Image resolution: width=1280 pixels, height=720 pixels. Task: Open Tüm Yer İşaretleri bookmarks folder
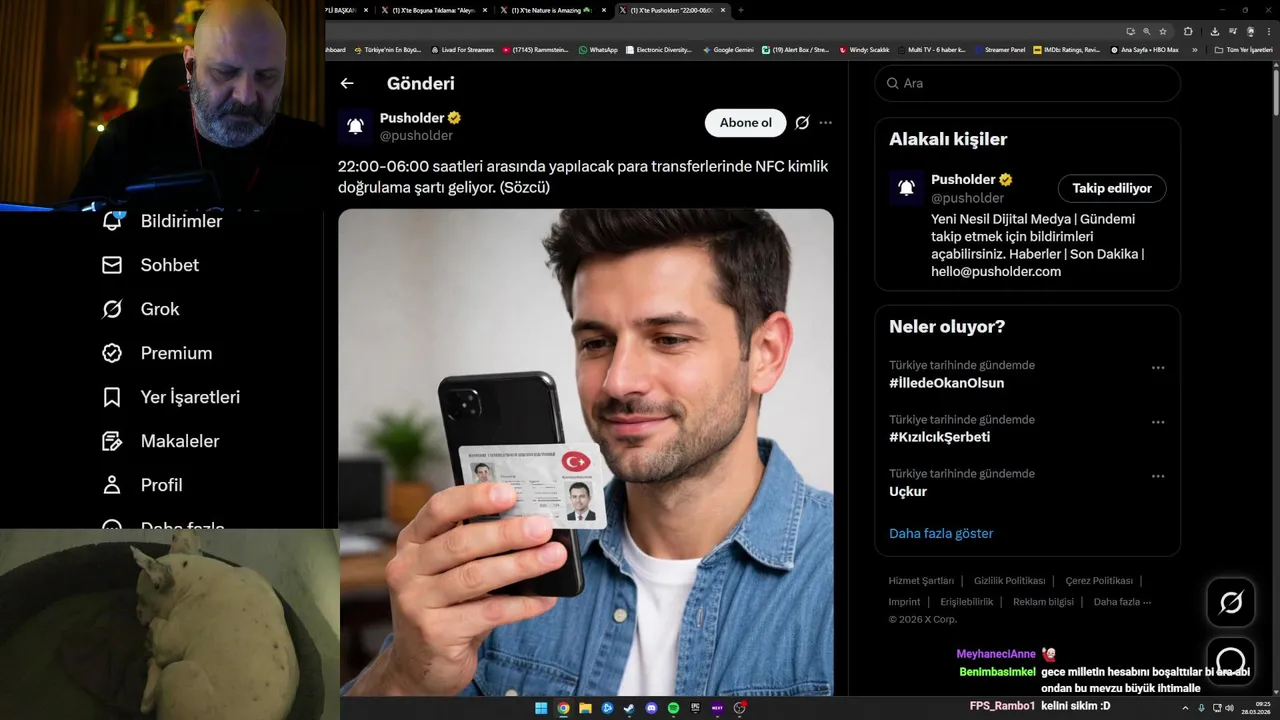1243,50
